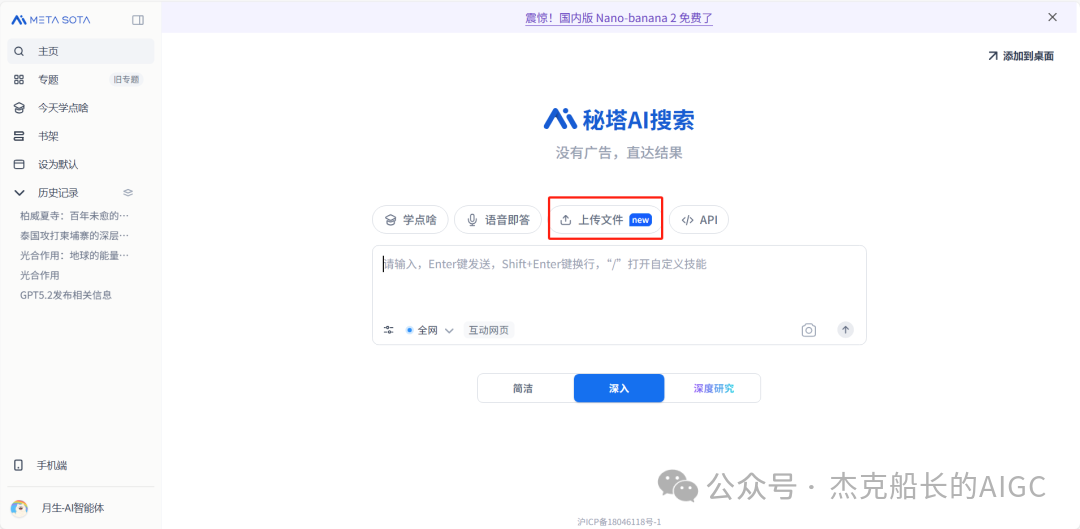Click the 秘塔AI搜索 logo
Viewport: 1080px width, 529px height.
click(619, 119)
